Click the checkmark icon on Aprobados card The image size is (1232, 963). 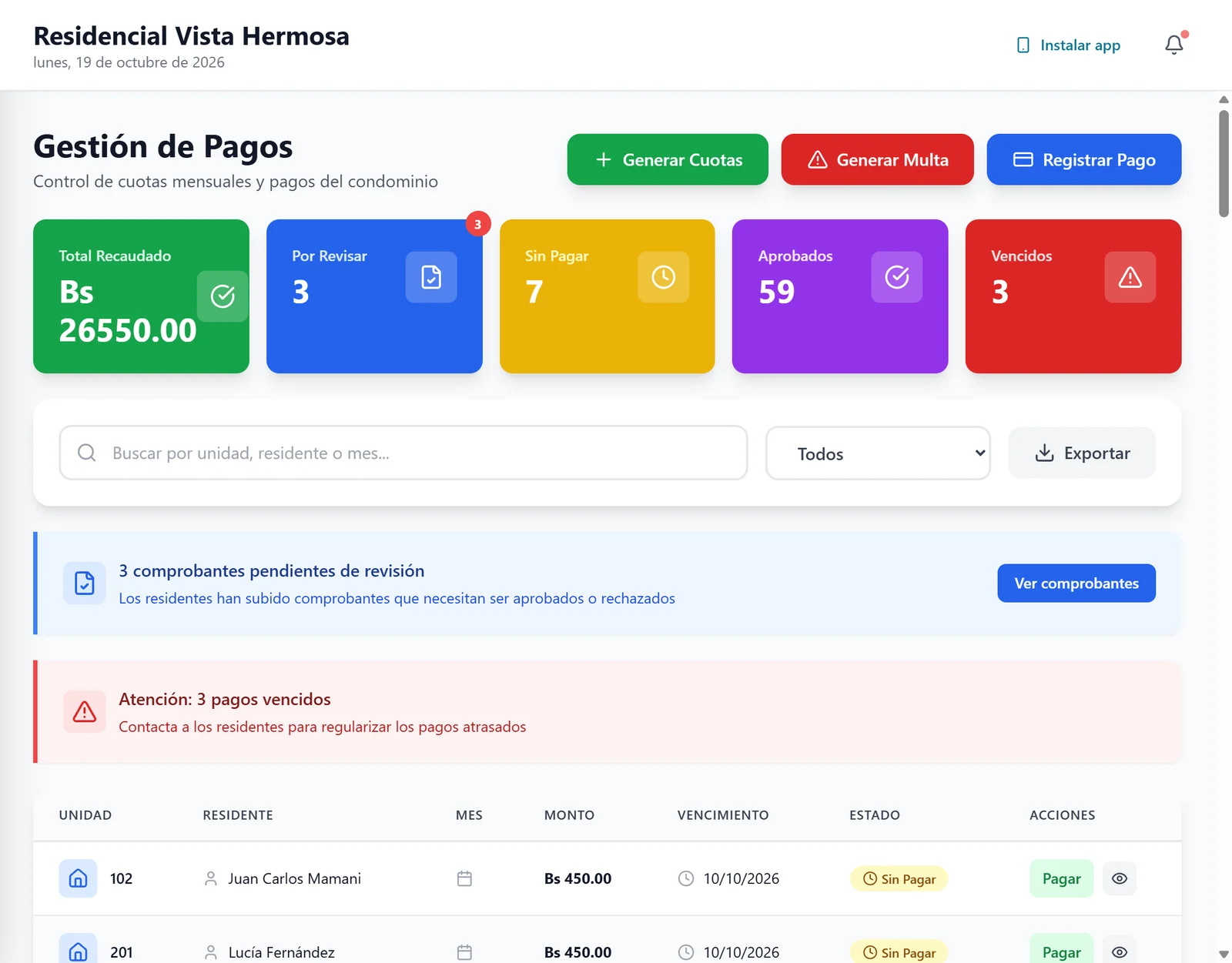tap(897, 277)
